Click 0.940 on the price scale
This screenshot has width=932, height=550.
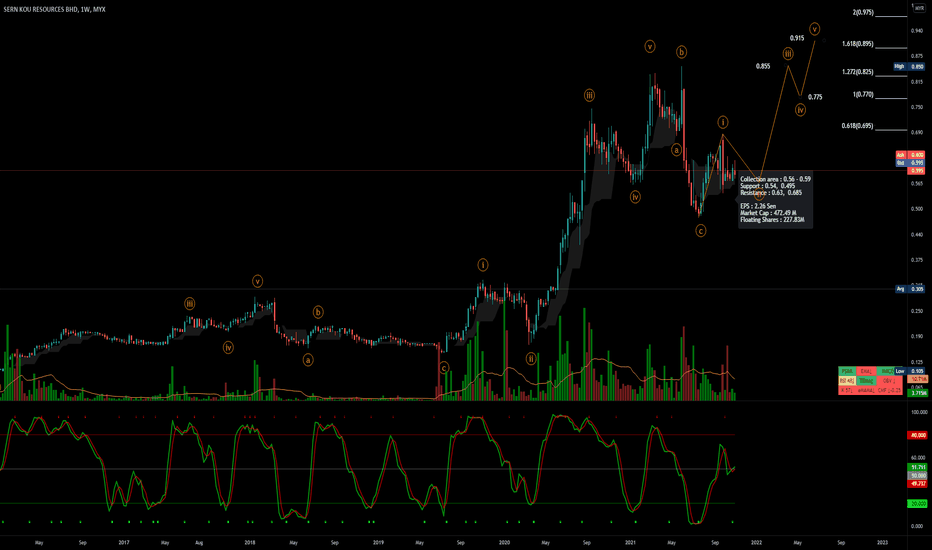916,30
